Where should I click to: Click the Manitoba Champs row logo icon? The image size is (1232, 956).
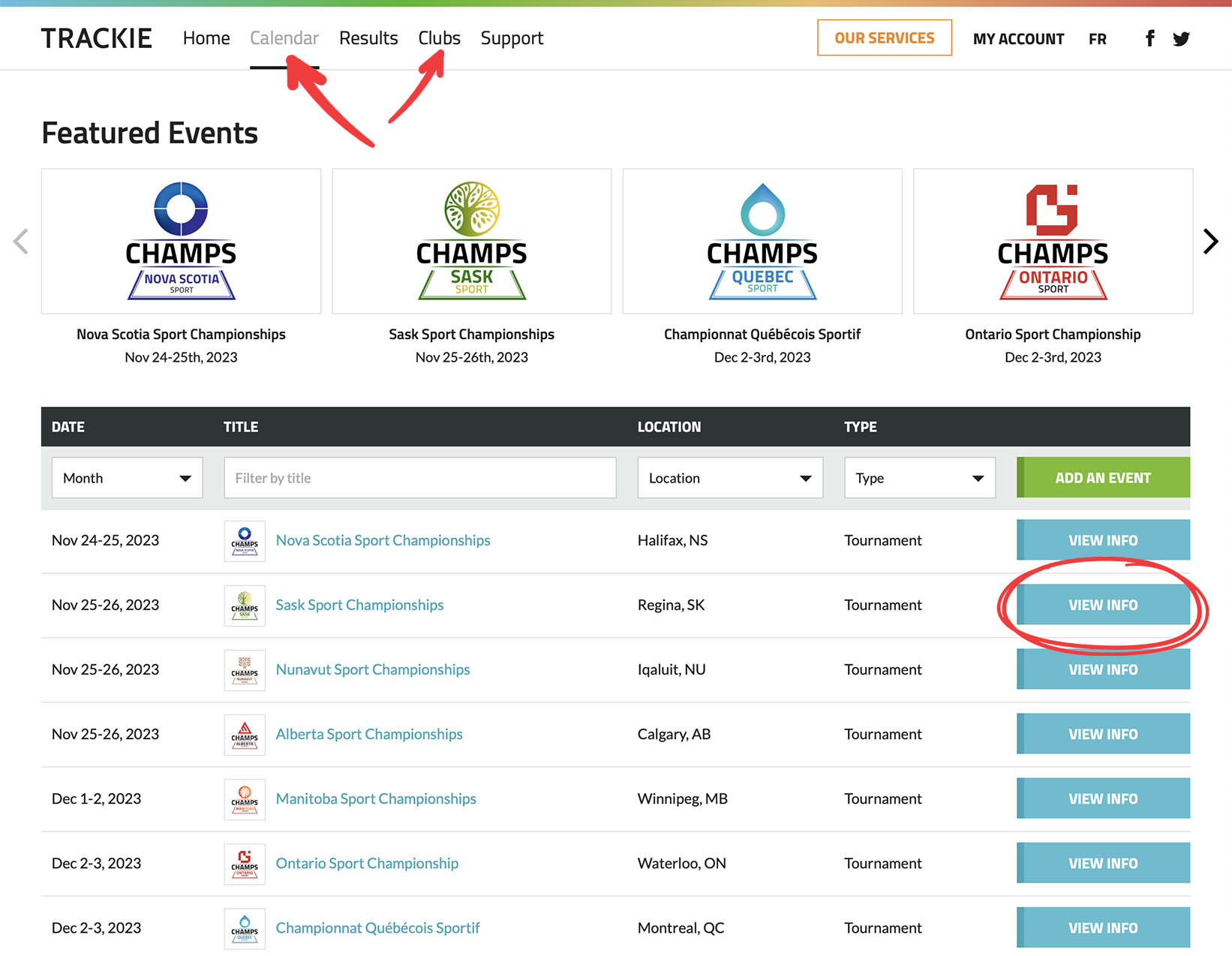pyautogui.click(x=245, y=799)
